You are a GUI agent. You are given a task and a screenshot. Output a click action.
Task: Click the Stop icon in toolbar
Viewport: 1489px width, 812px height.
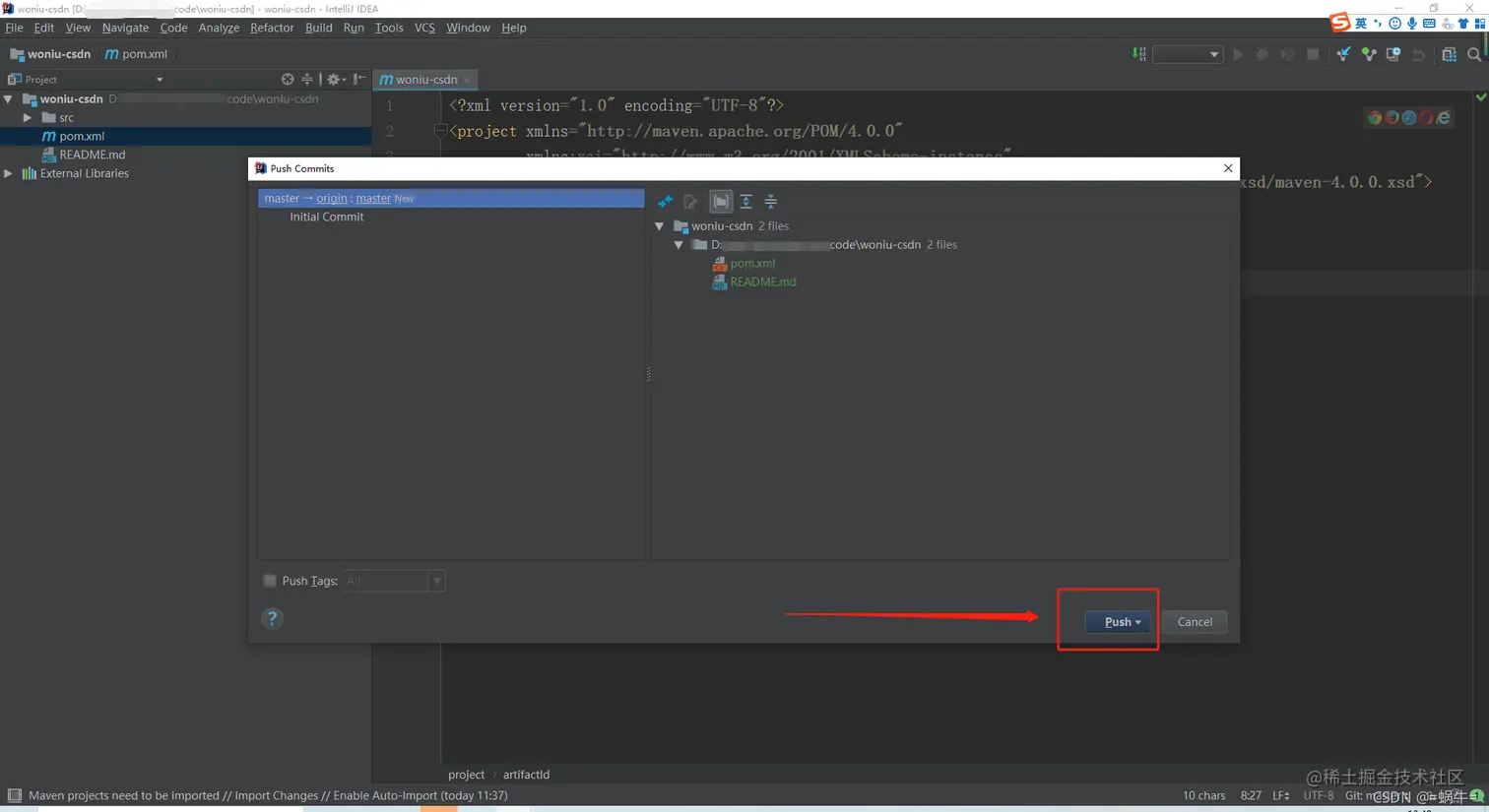pyautogui.click(x=1313, y=54)
